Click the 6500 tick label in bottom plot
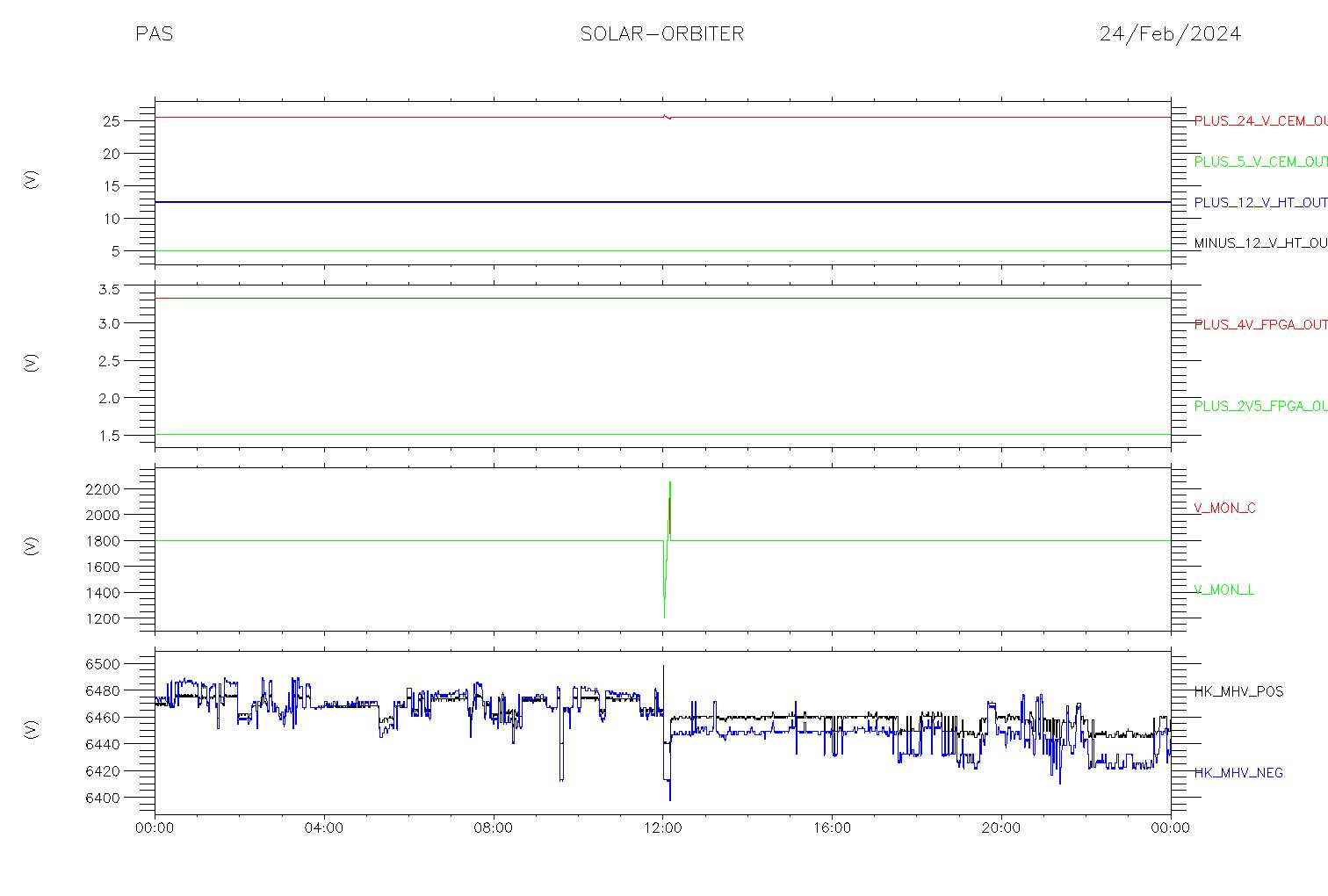 tap(103, 664)
